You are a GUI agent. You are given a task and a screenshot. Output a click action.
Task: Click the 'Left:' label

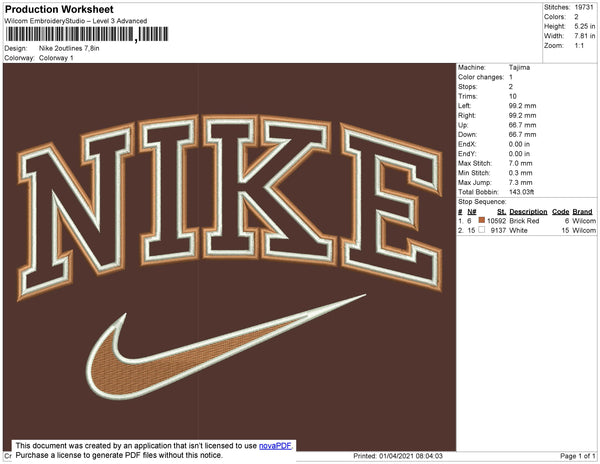(465, 106)
